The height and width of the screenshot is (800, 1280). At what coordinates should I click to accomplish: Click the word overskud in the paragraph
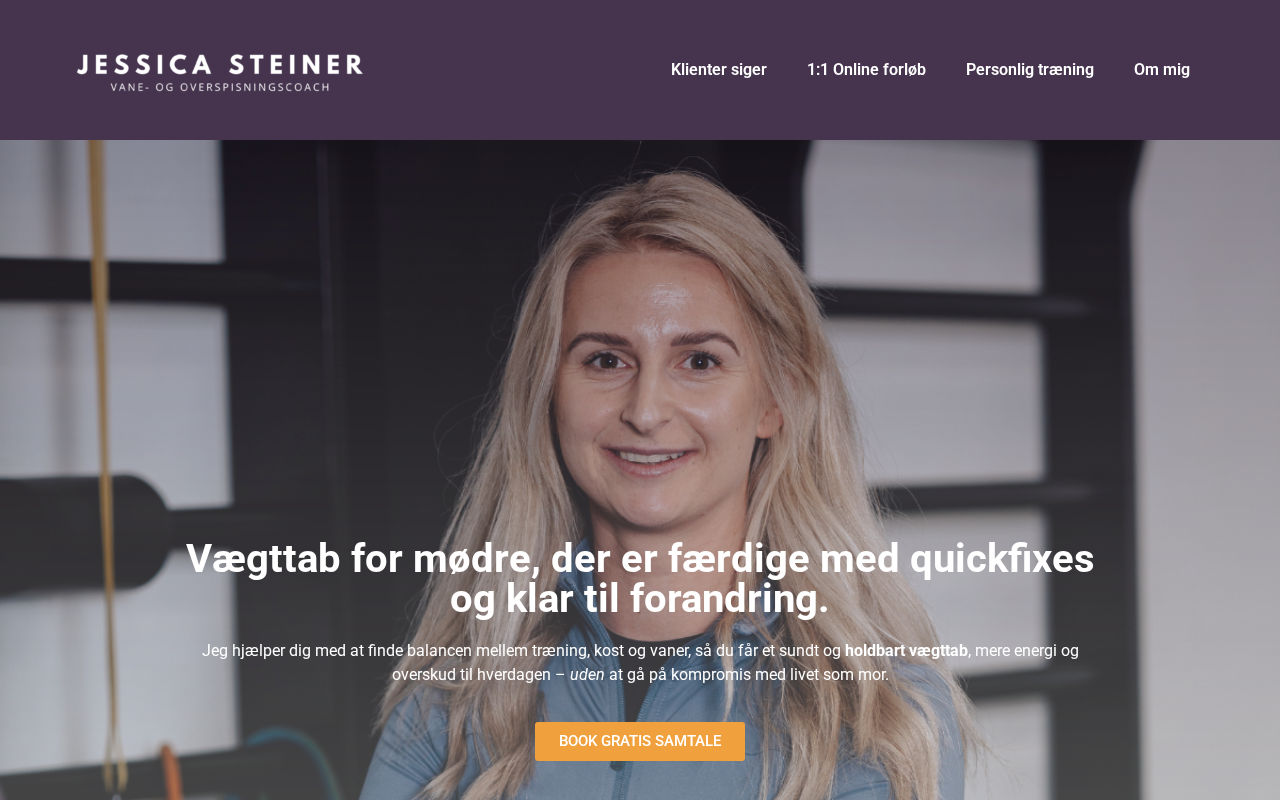424,675
